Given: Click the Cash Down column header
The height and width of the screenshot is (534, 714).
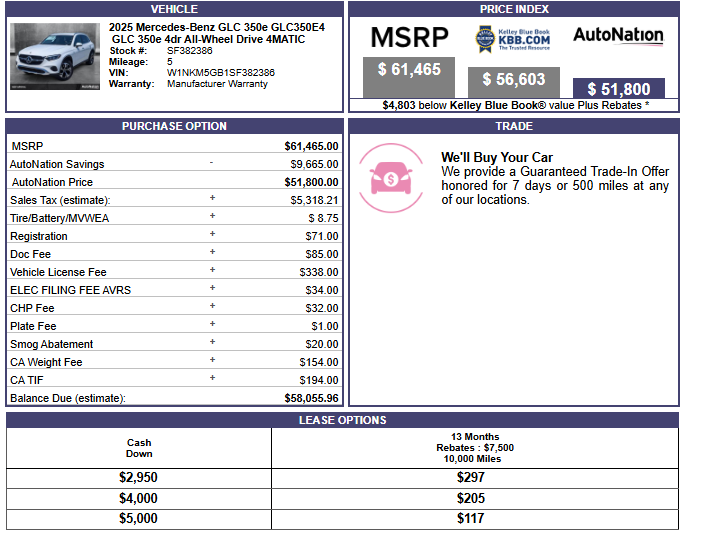Looking at the screenshot, I should 139,448.
